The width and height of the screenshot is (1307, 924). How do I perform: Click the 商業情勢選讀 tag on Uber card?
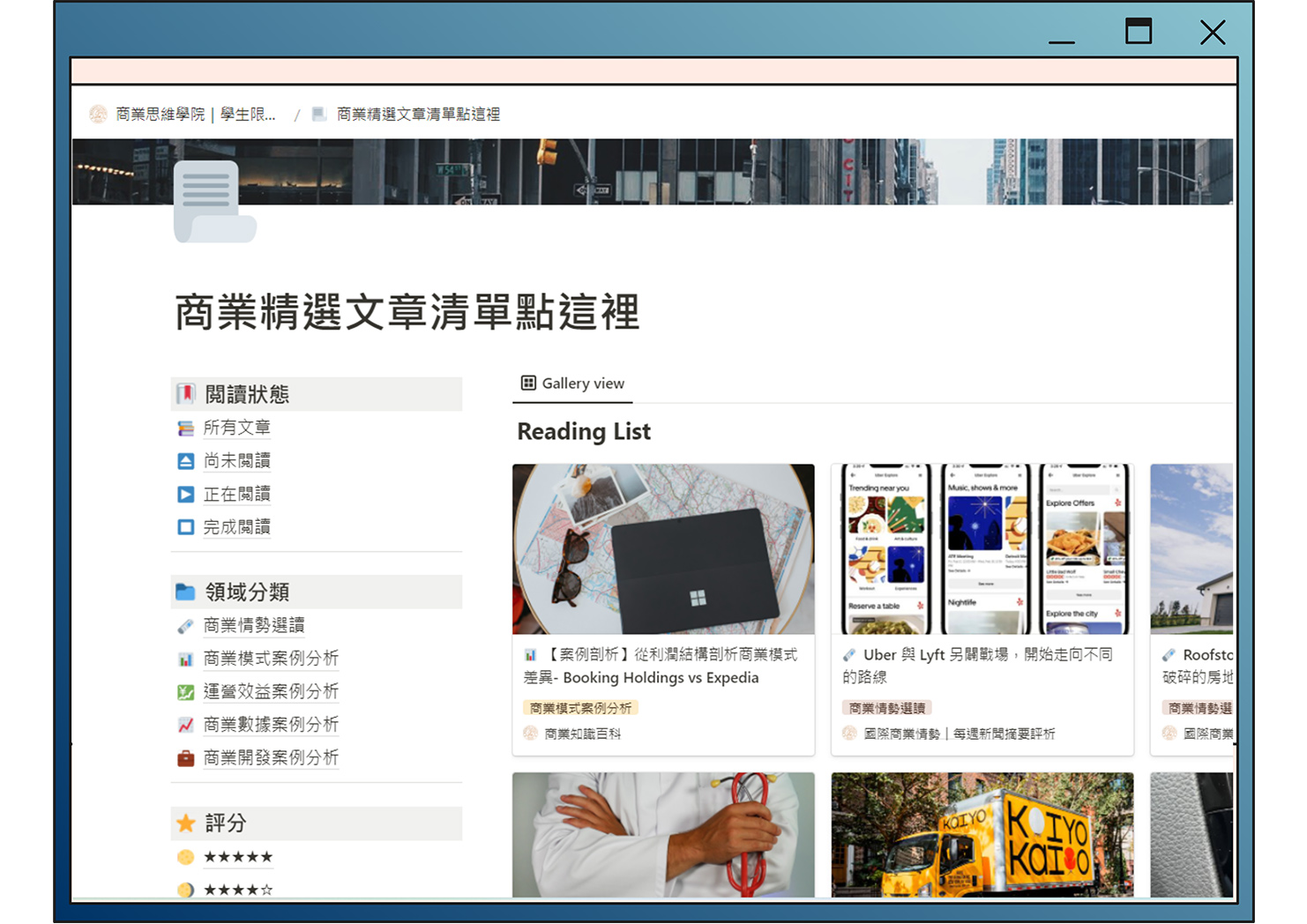887,708
